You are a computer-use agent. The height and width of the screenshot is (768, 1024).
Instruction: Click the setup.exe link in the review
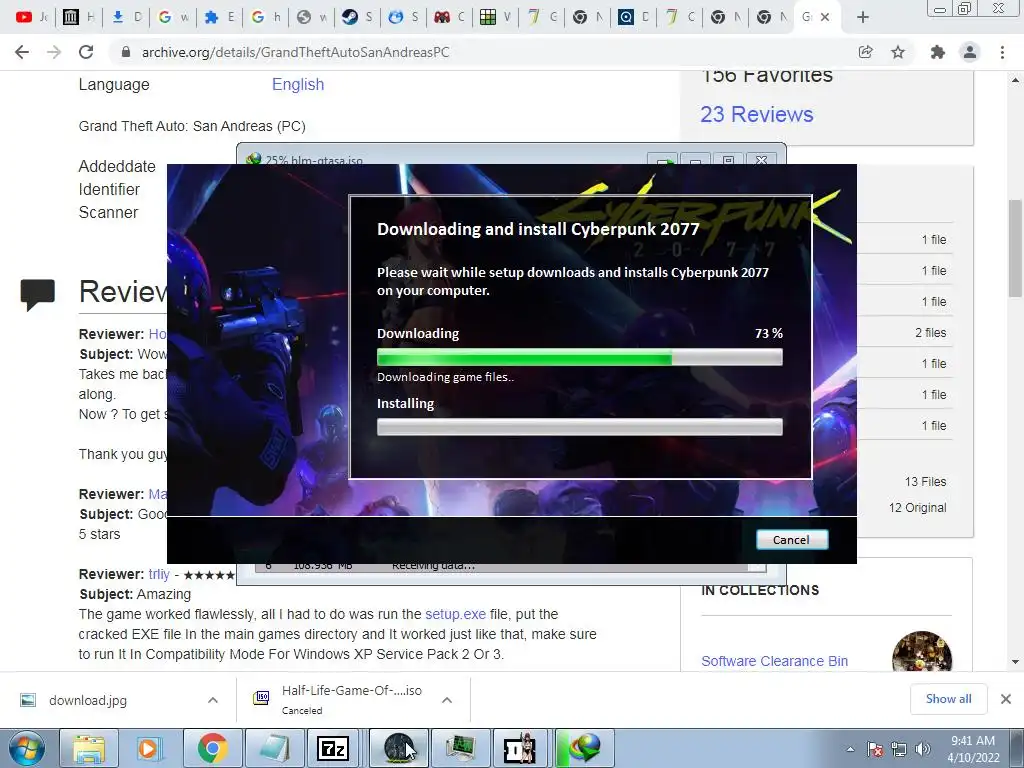(455, 614)
